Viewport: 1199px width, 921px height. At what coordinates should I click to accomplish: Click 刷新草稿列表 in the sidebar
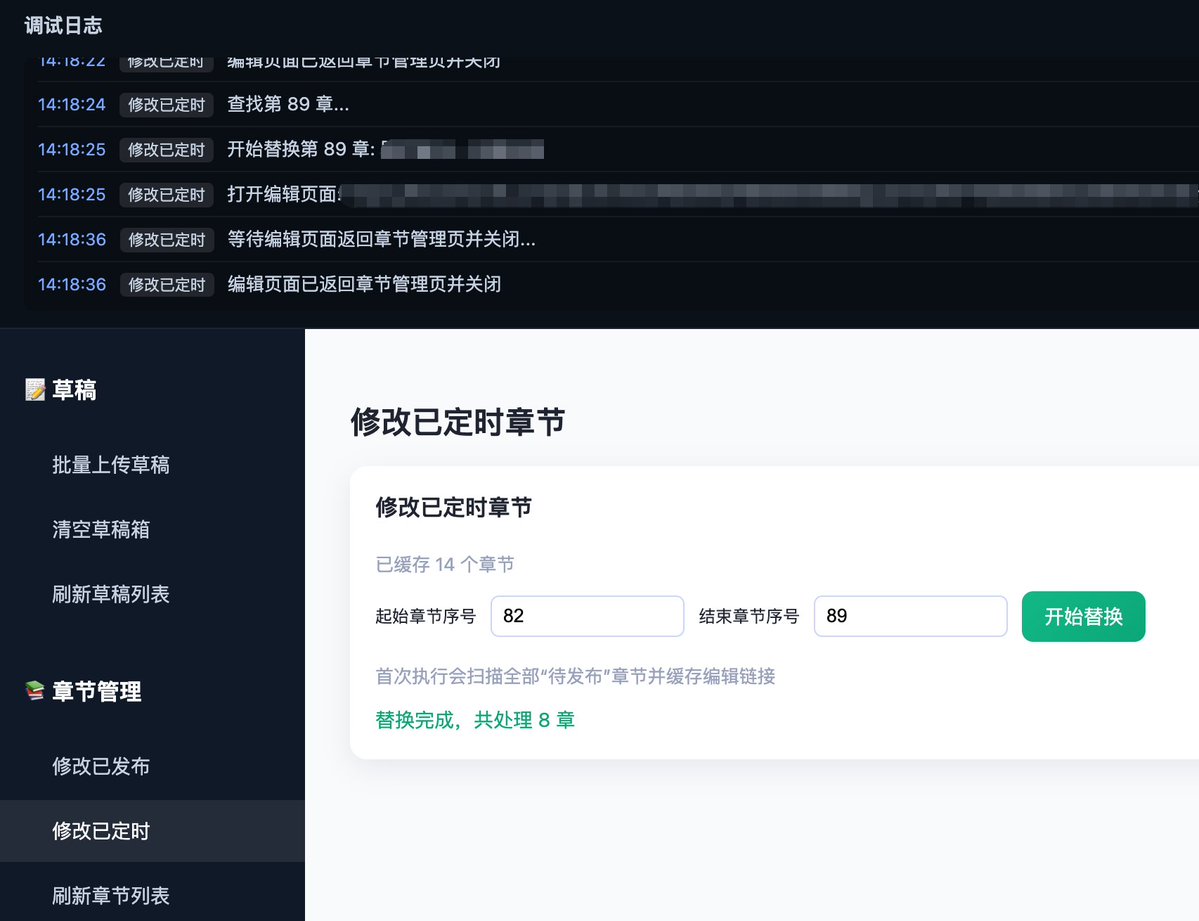110,594
